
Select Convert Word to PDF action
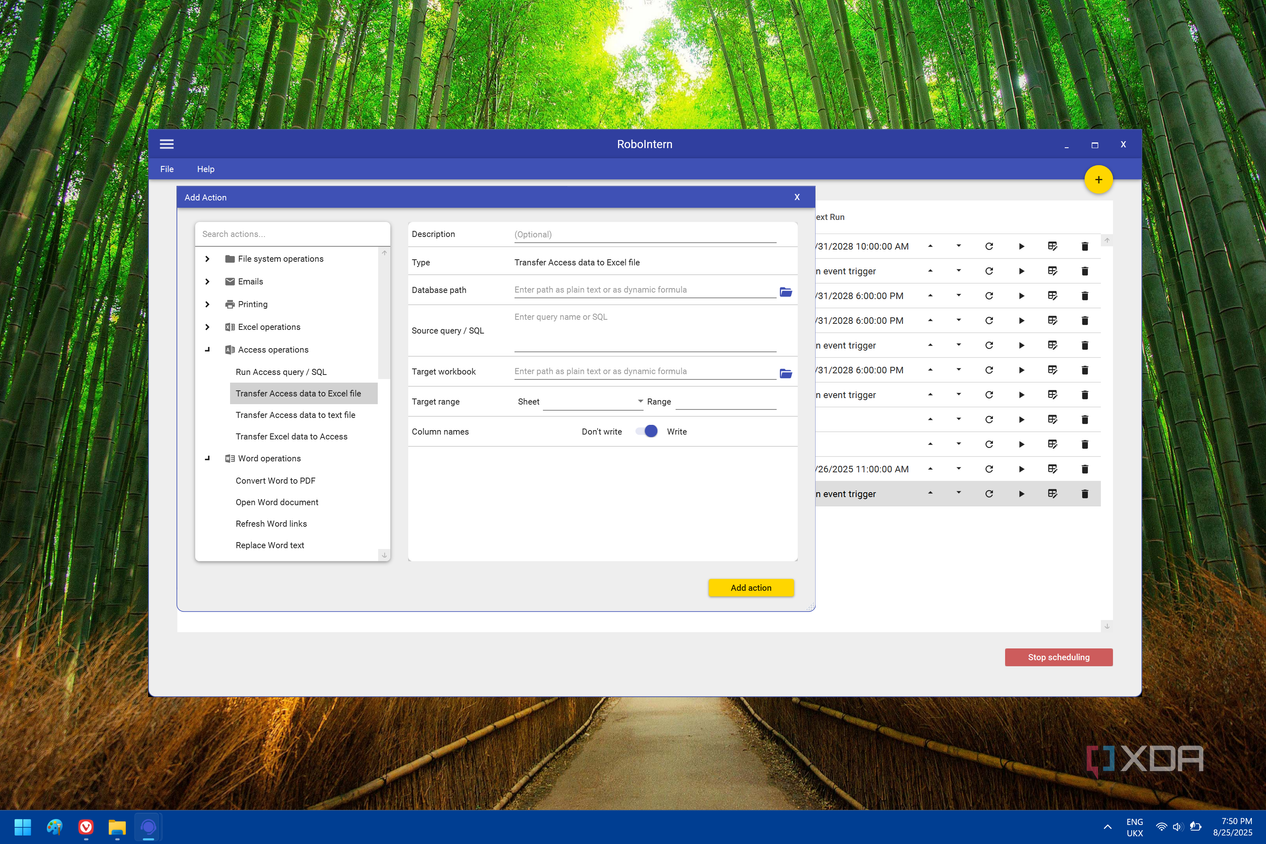point(276,481)
